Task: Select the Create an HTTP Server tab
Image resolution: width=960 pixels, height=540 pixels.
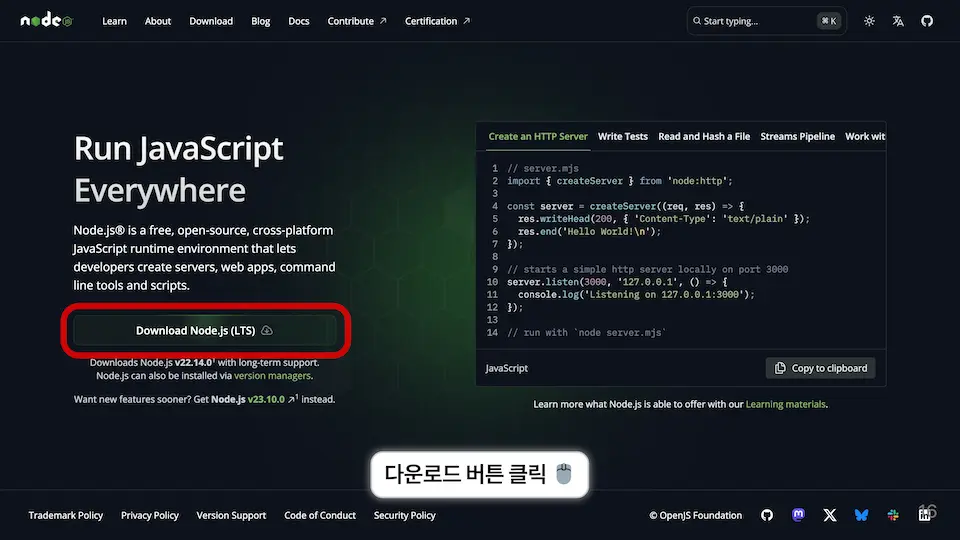Action: point(538,137)
